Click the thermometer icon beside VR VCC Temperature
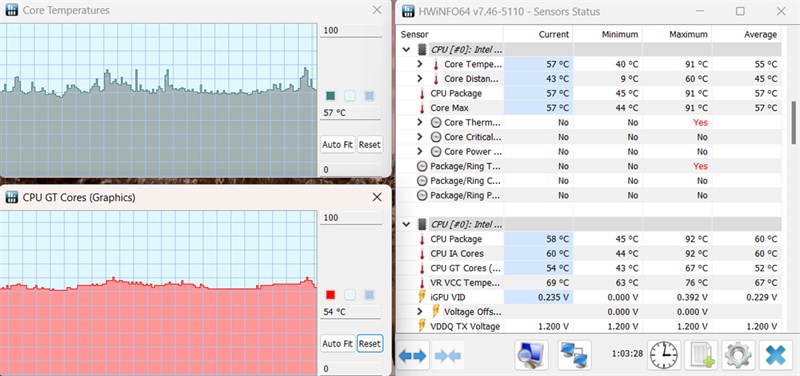 click(x=422, y=283)
